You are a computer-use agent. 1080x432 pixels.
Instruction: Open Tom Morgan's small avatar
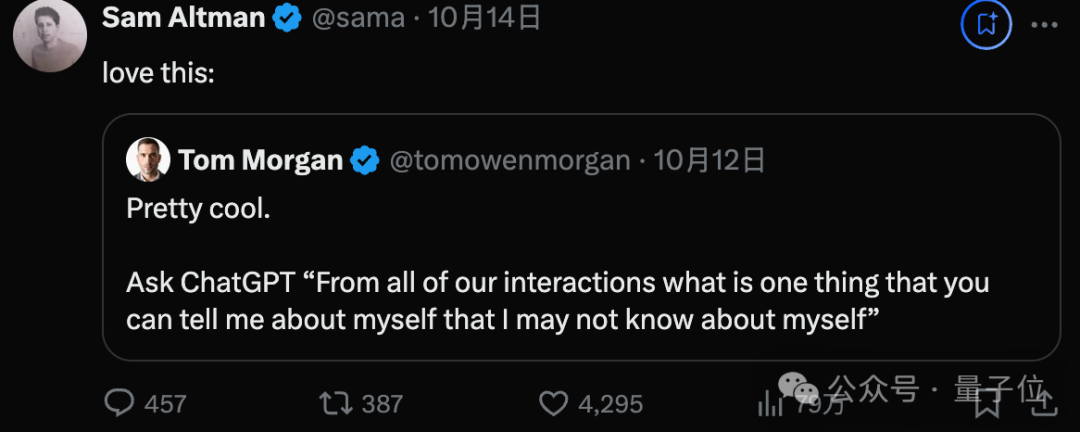[x=146, y=160]
